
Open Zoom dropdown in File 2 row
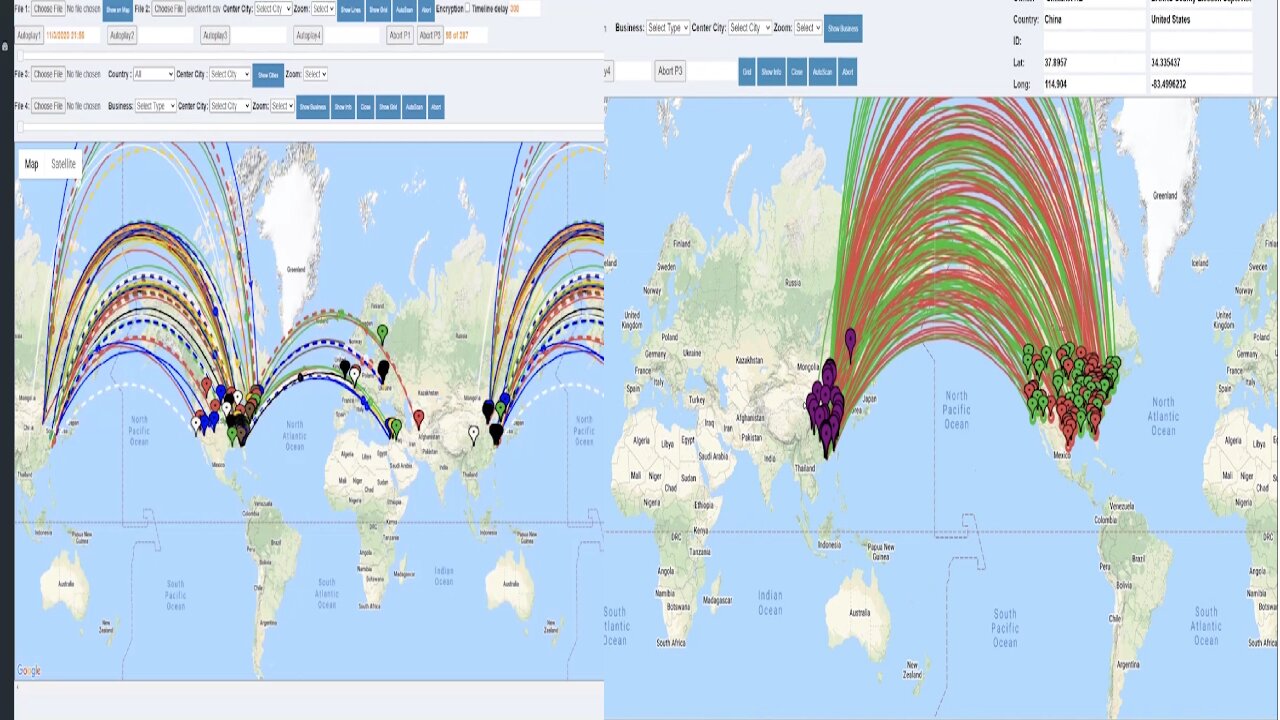tap(323, 9)
